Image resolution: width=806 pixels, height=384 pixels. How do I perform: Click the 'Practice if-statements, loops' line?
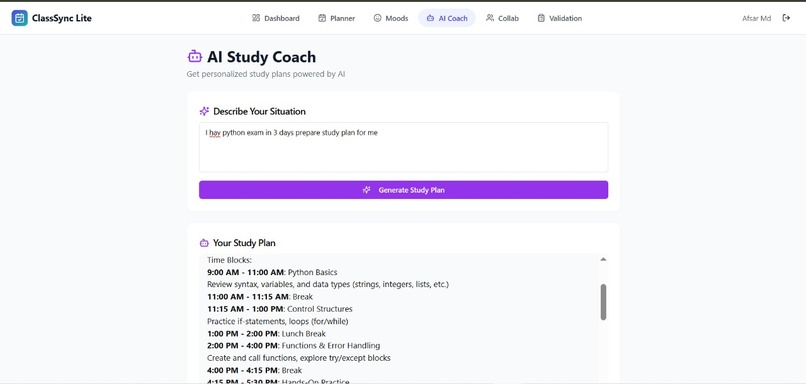[x=278, y=321]
